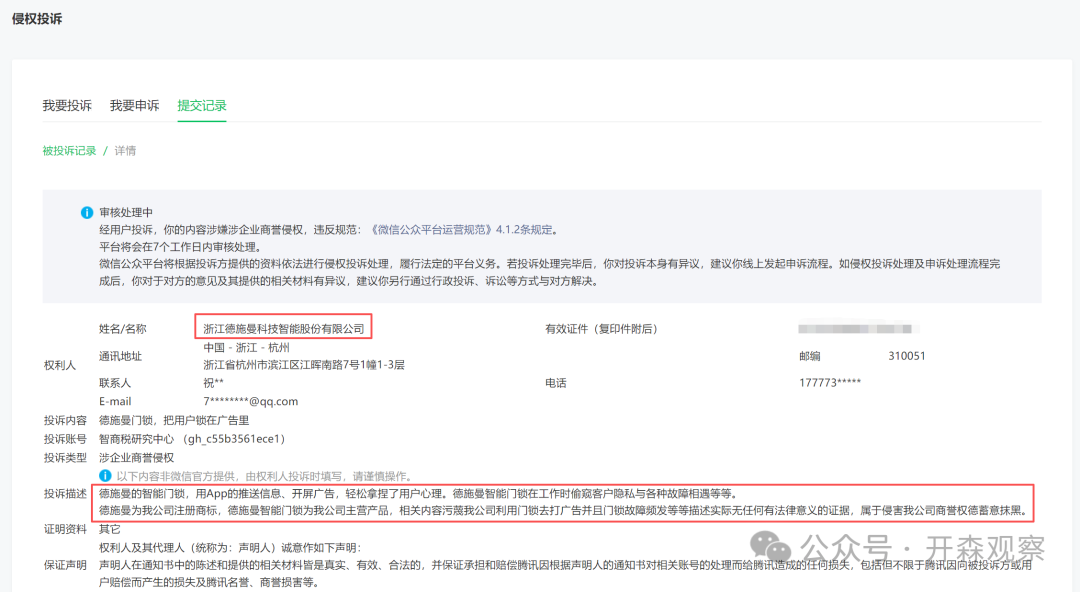This screenshot has width=1080, height=592.
Task: Switch to the 我要投诉 tab
Action: pyautogui.click(x=67, y=105)
